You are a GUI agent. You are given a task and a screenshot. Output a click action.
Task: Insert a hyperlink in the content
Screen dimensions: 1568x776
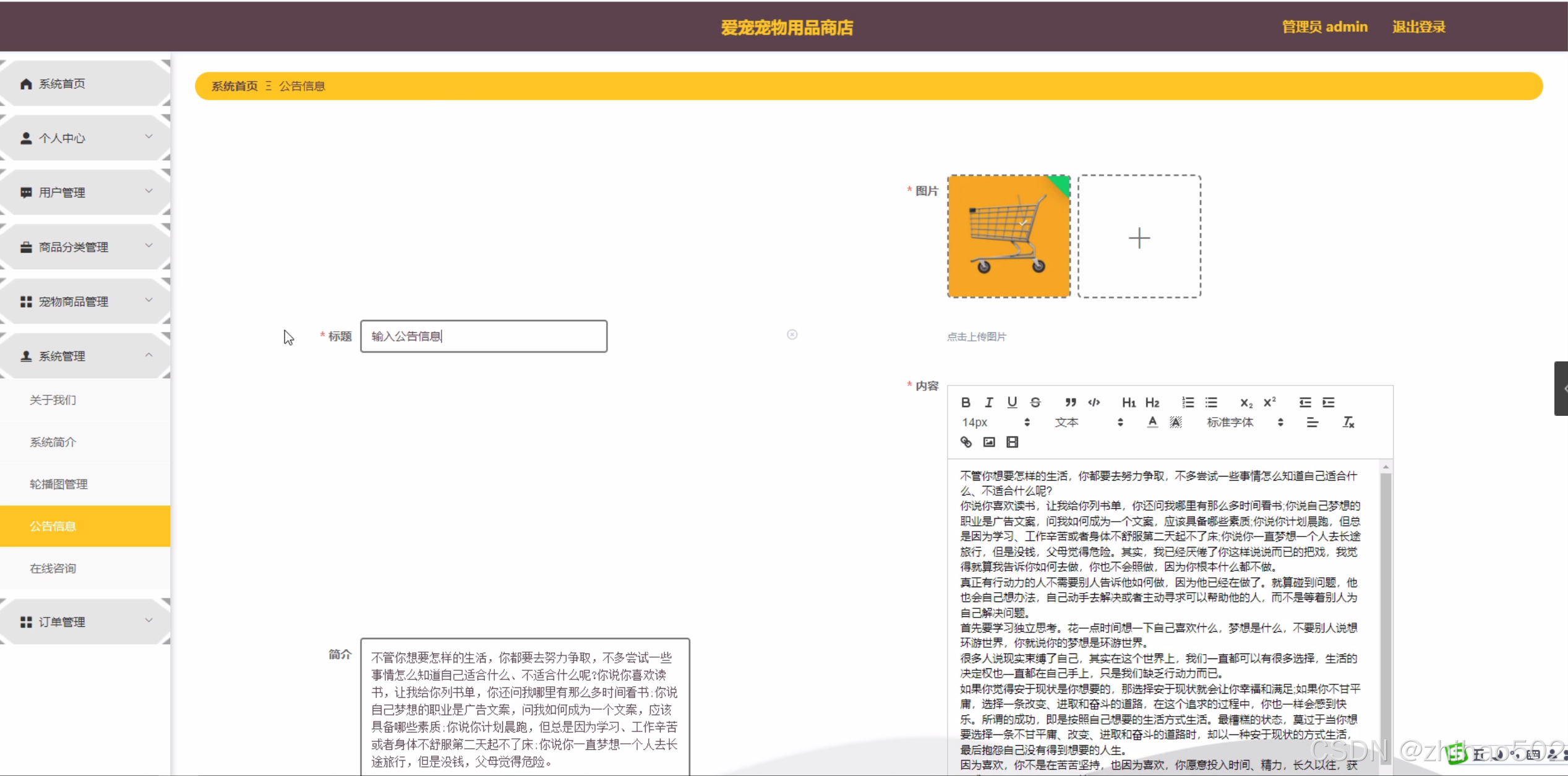coord(966,442)
